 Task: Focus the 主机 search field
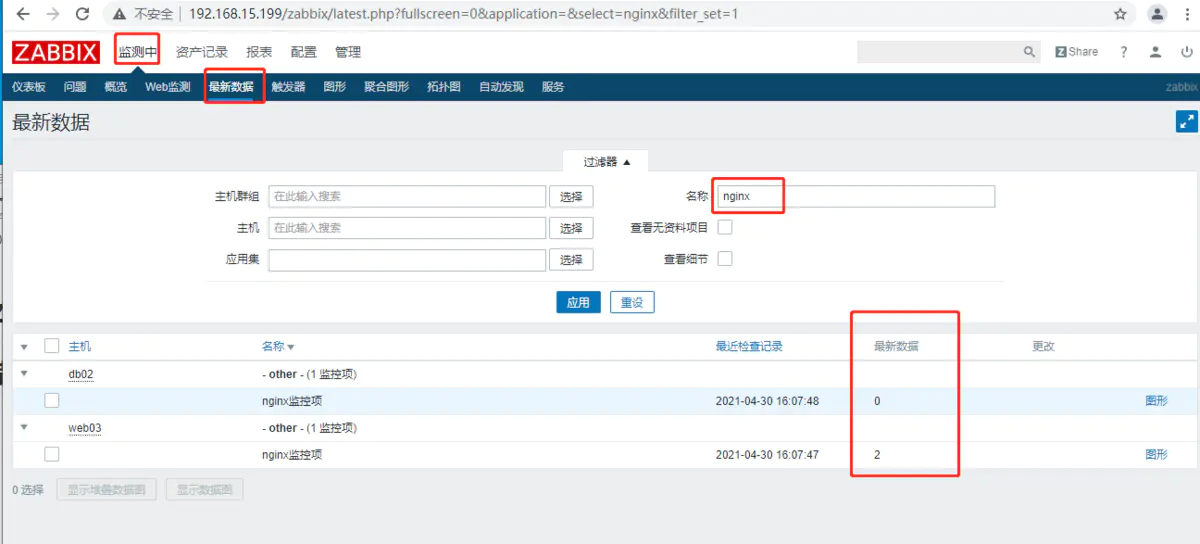point(407,228)
